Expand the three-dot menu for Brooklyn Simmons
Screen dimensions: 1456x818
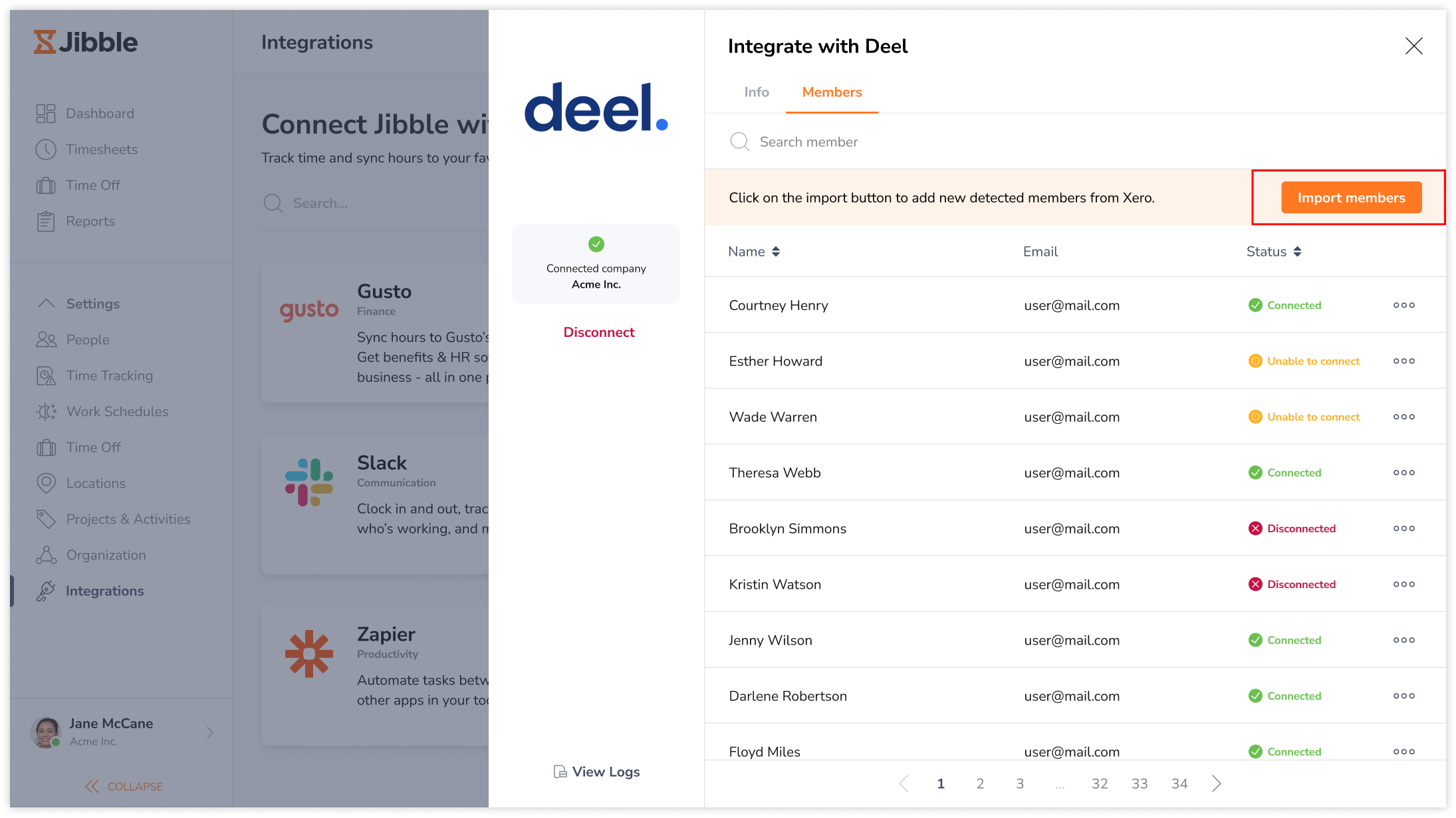(1404, 528)
